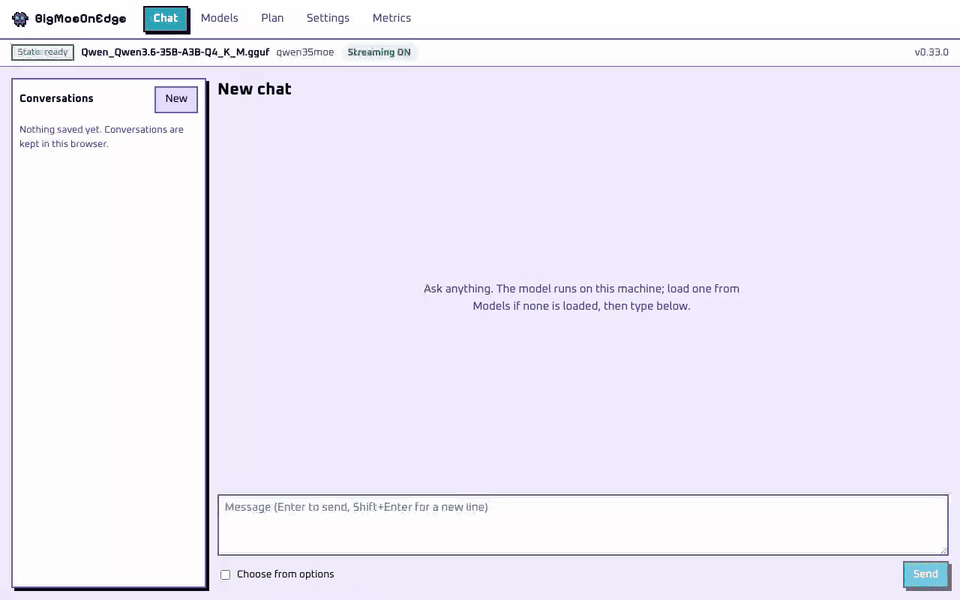
Task: Open the Plan tab
Action: click(272, 18)
